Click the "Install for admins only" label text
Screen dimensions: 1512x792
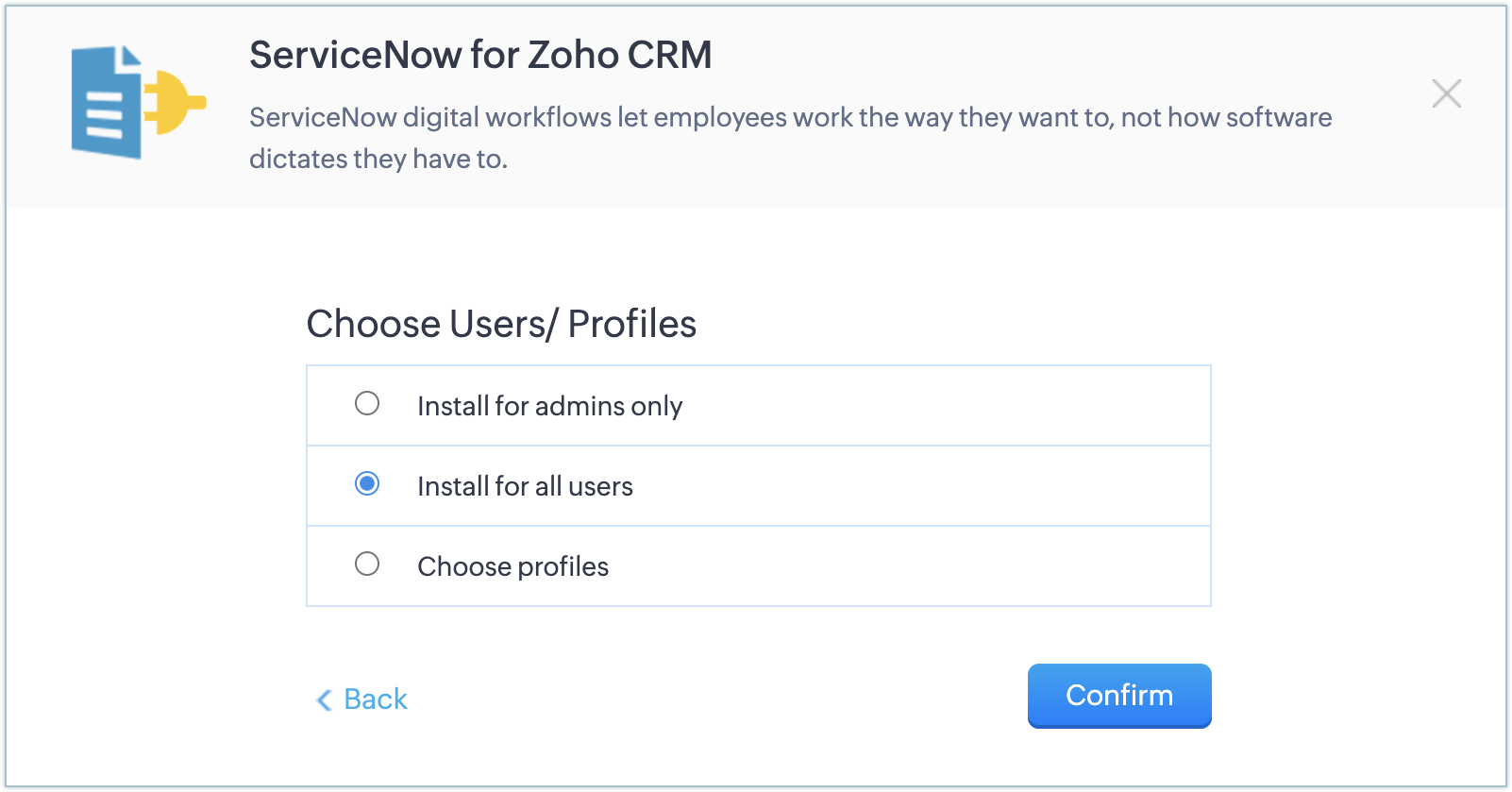[549, 406]
